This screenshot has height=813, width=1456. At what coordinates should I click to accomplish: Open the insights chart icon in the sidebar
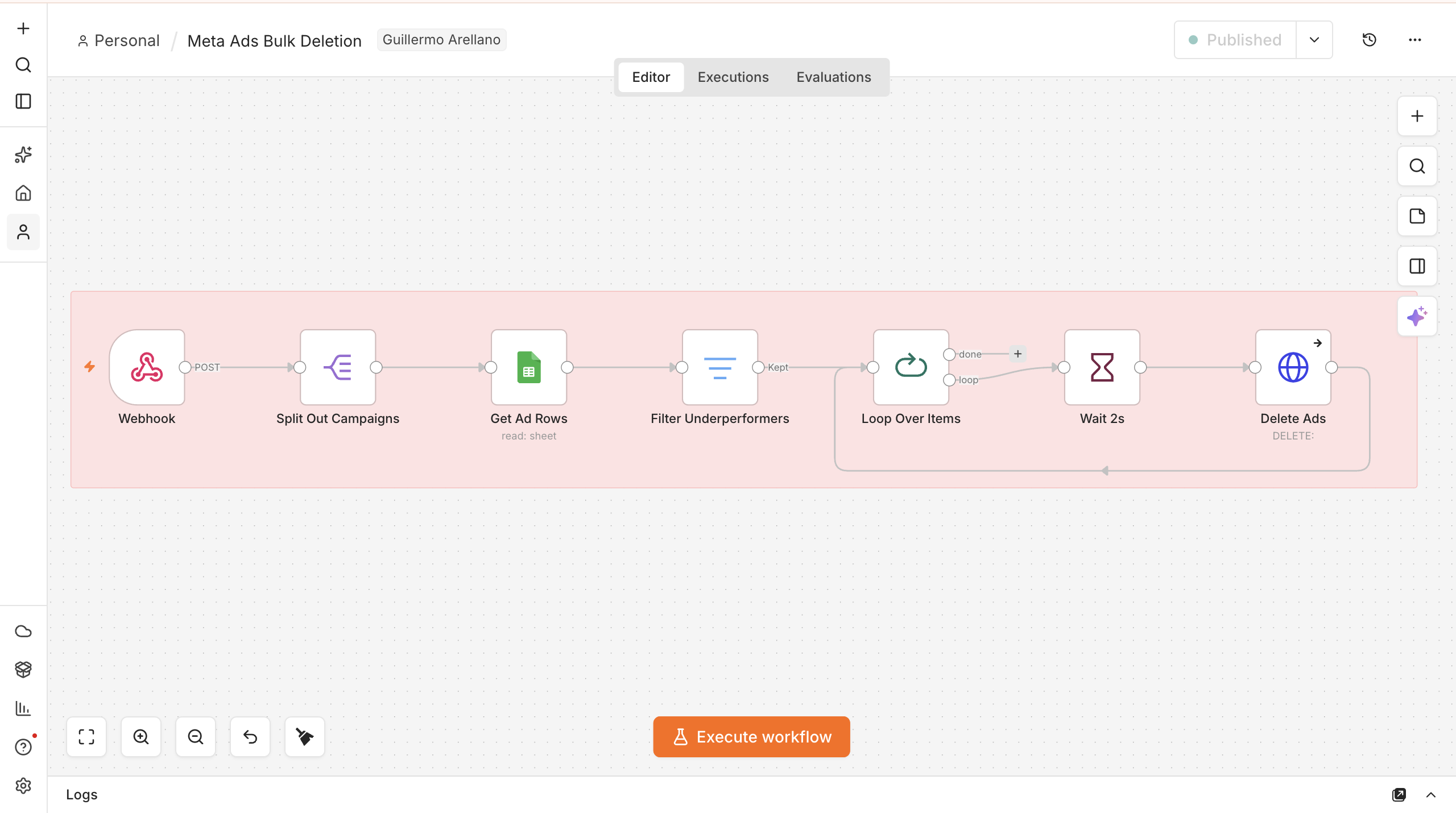[23, 708]
